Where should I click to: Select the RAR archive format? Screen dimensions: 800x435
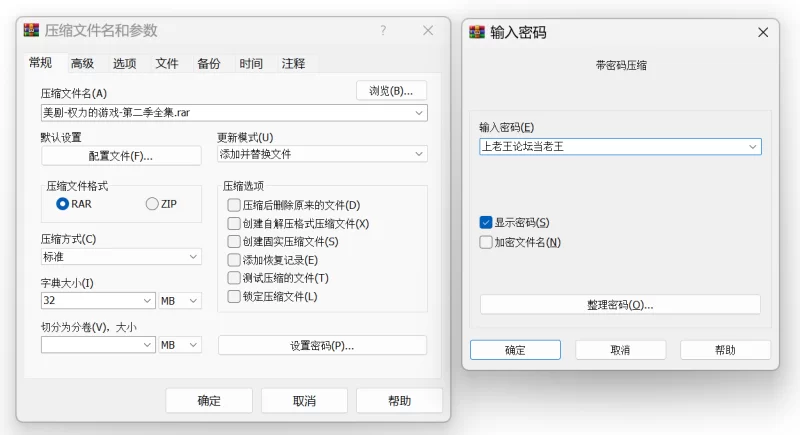point(63,204)
